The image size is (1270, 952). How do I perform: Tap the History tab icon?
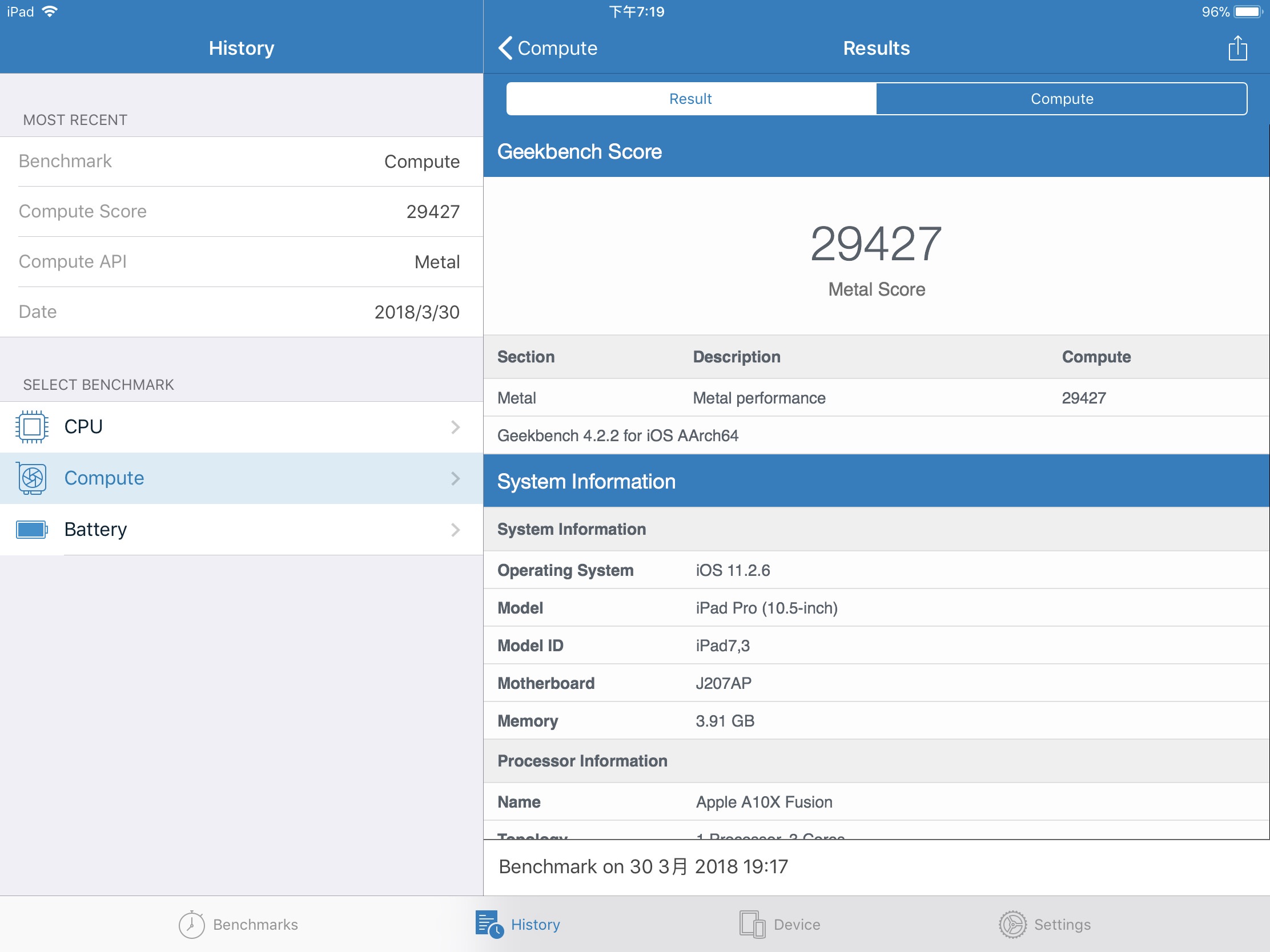click(x=489, y=925)
